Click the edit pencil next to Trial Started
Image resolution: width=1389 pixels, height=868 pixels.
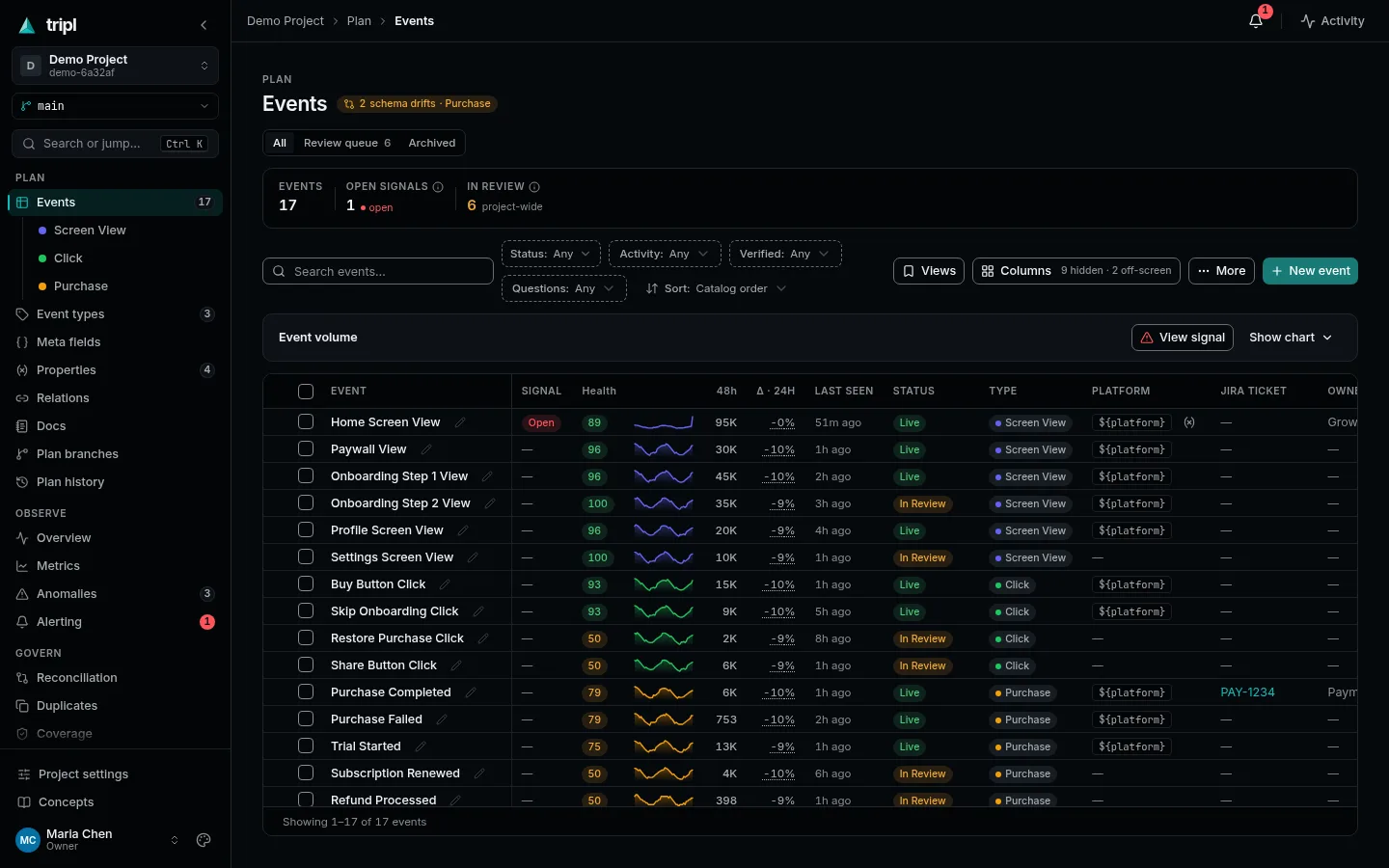point(421,746)
